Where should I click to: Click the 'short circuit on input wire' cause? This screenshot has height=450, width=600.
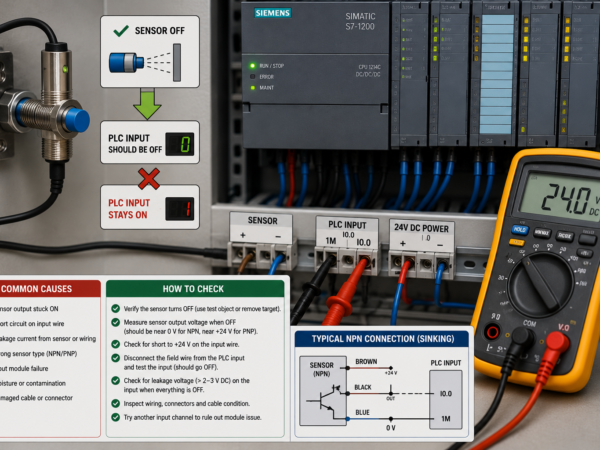point(32,324)
